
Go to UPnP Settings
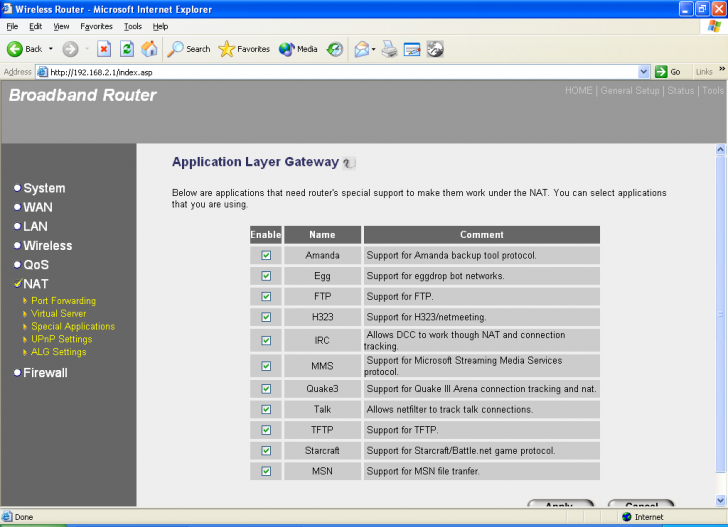coord(62,339)
